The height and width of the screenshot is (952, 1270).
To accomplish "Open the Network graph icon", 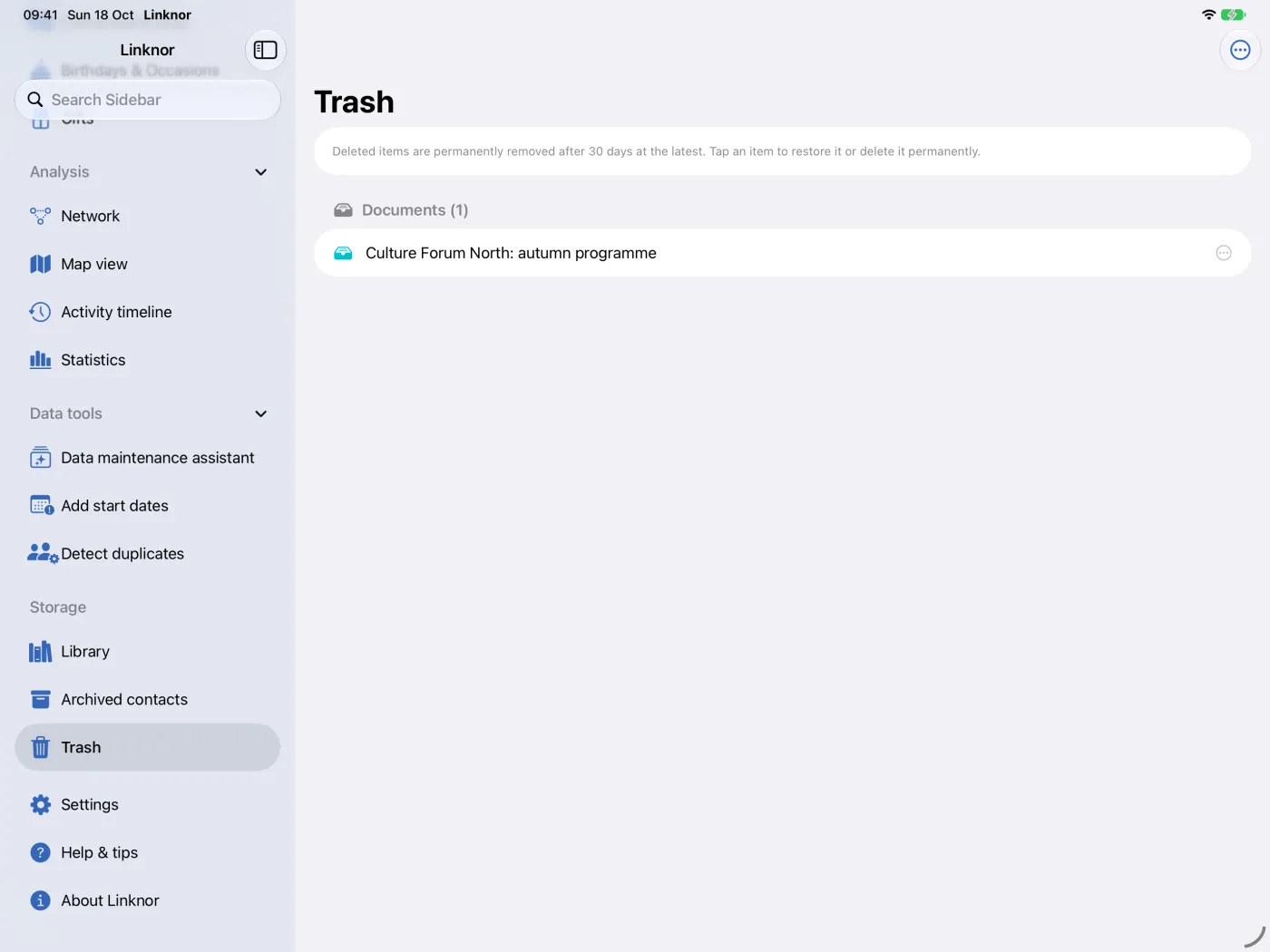I will coord(40,216).
